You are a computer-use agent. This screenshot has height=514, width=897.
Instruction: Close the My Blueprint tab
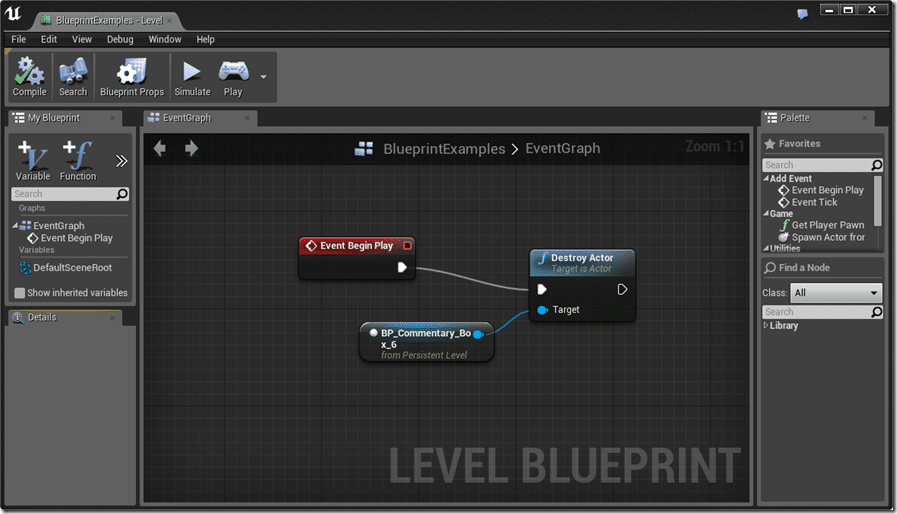pyautogui.click(x=112, y=118)
